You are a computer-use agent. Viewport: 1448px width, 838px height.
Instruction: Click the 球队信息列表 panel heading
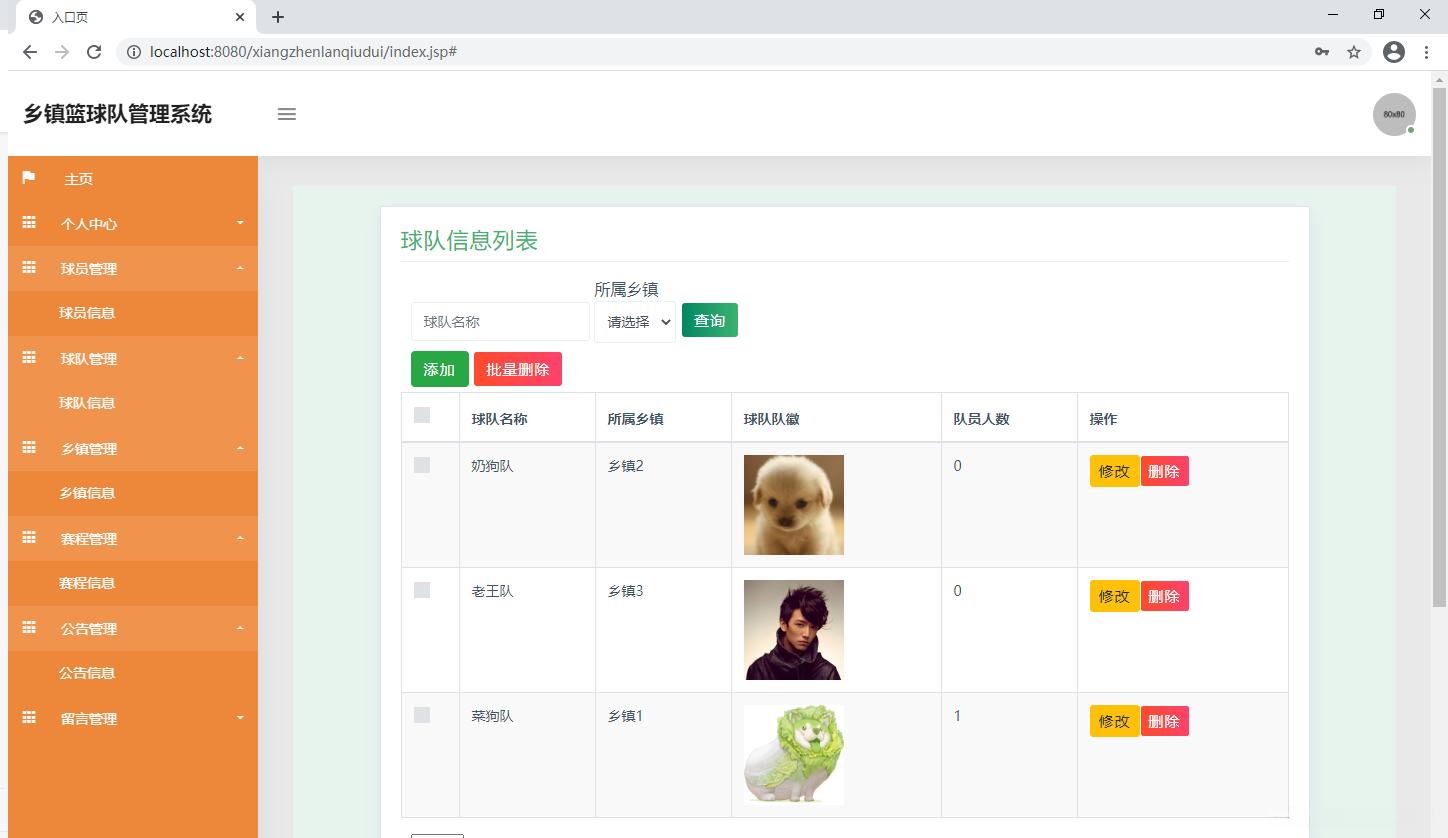tap(470, 241)
